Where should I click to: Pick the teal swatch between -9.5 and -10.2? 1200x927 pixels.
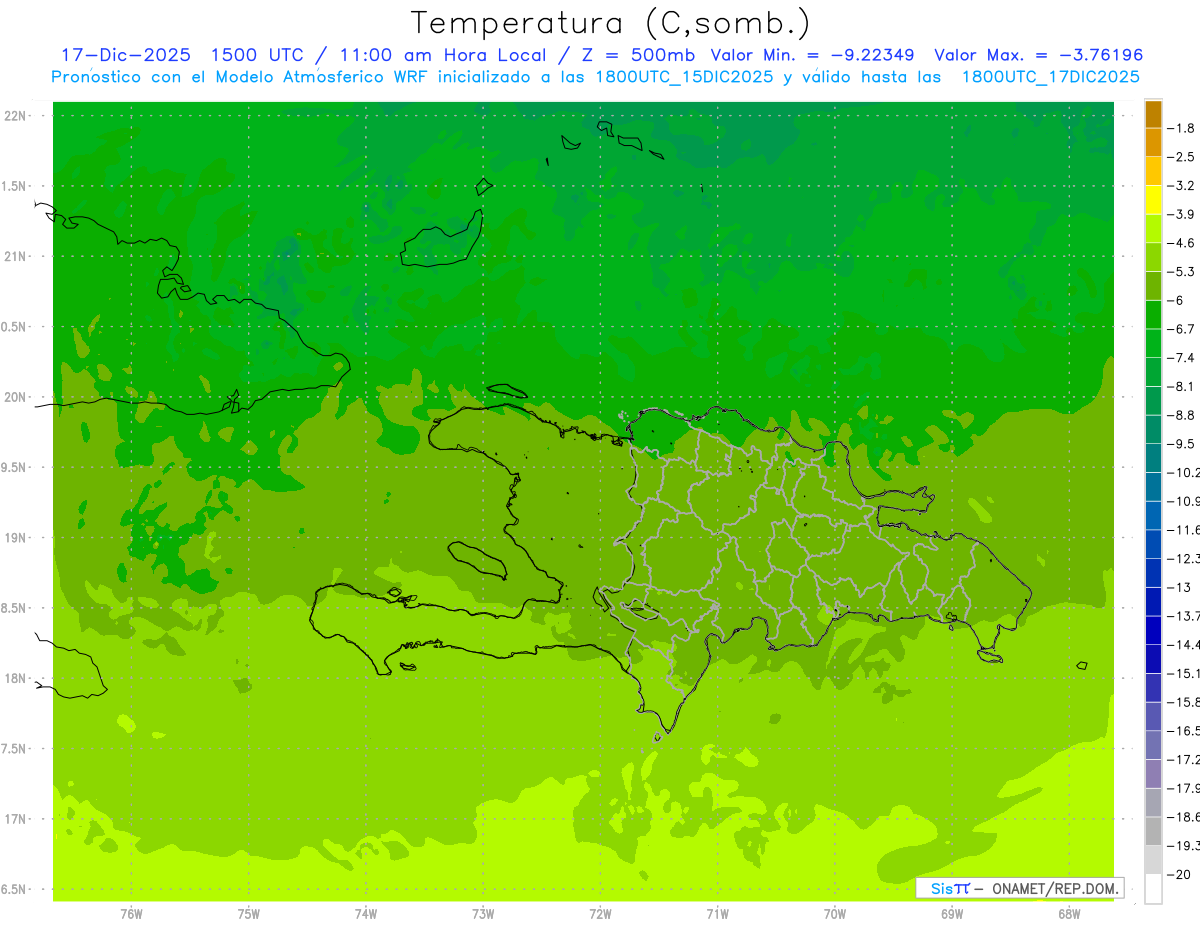(1153, 458)
